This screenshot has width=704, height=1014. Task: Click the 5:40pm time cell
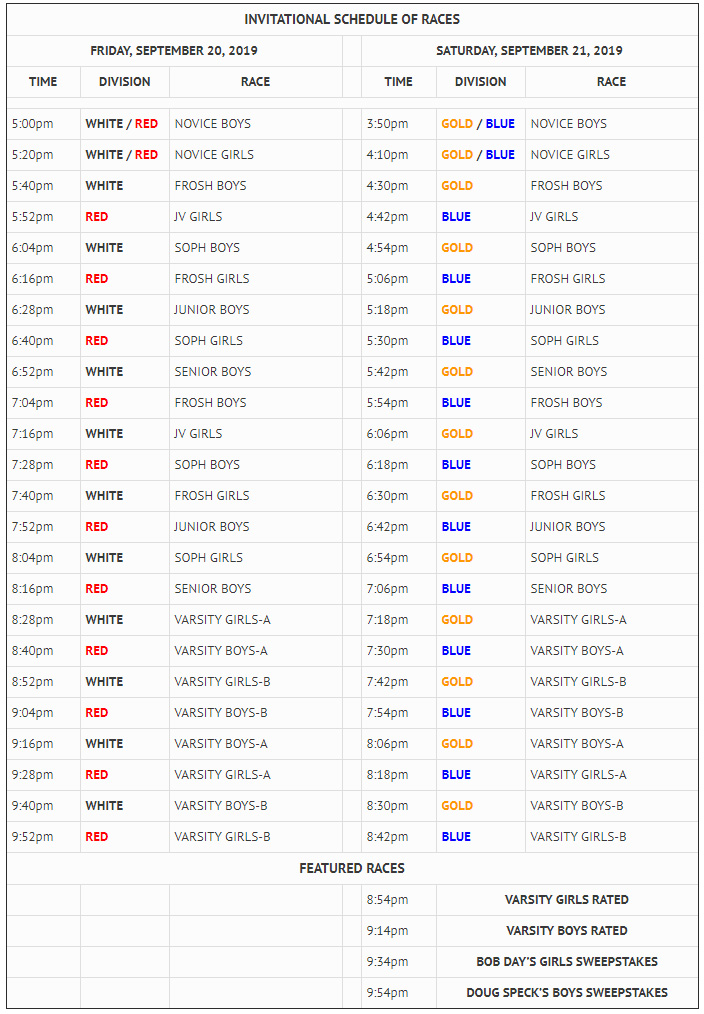pyautogui.click(x=44, y=186)
